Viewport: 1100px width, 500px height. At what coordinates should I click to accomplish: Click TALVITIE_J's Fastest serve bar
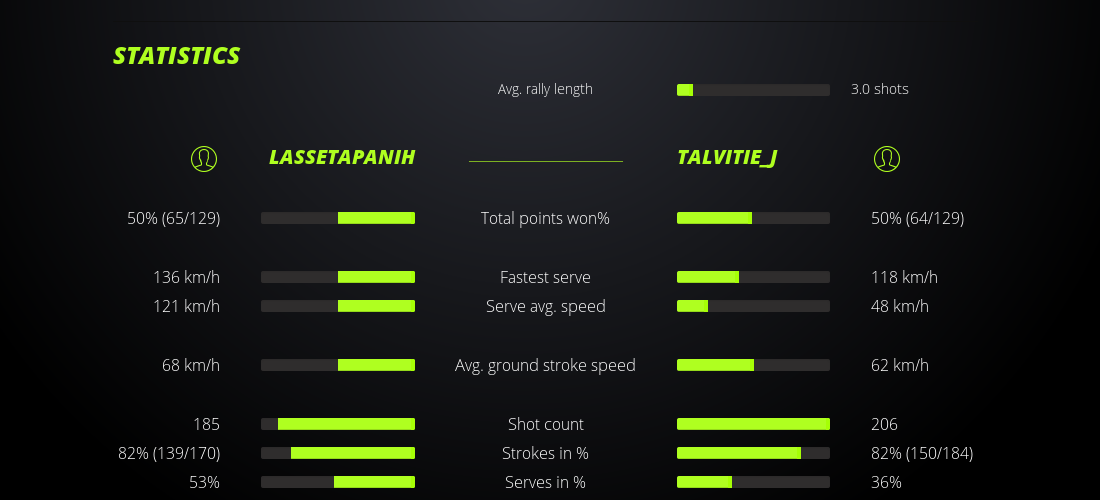pyautogui.click(x=753, y=277)
